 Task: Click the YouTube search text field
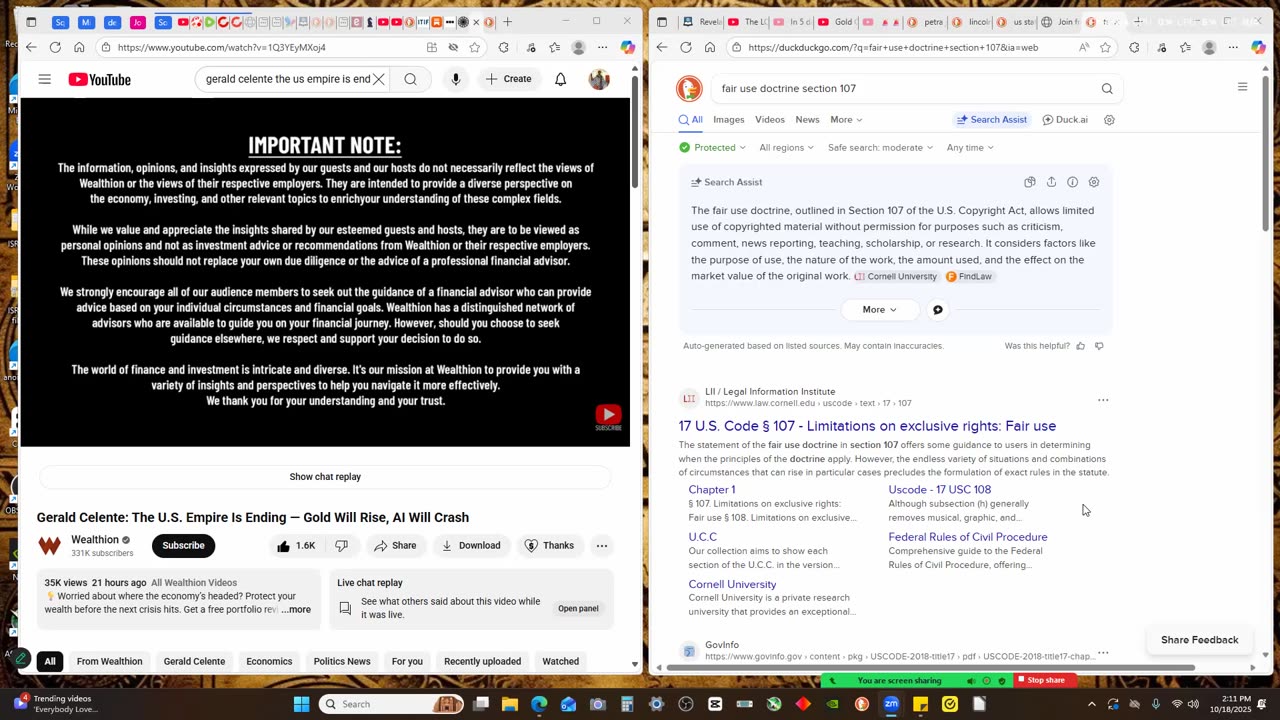(x=287, y=79)
